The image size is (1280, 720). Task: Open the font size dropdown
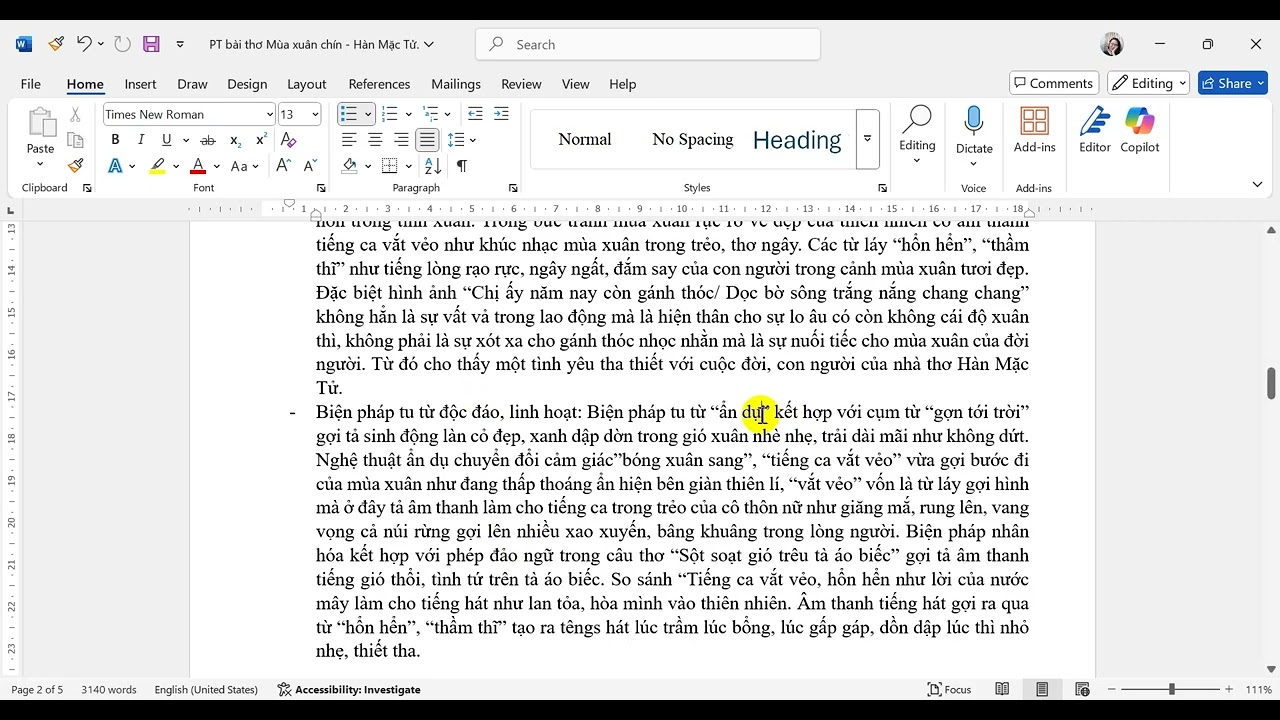tap(315, 114)
